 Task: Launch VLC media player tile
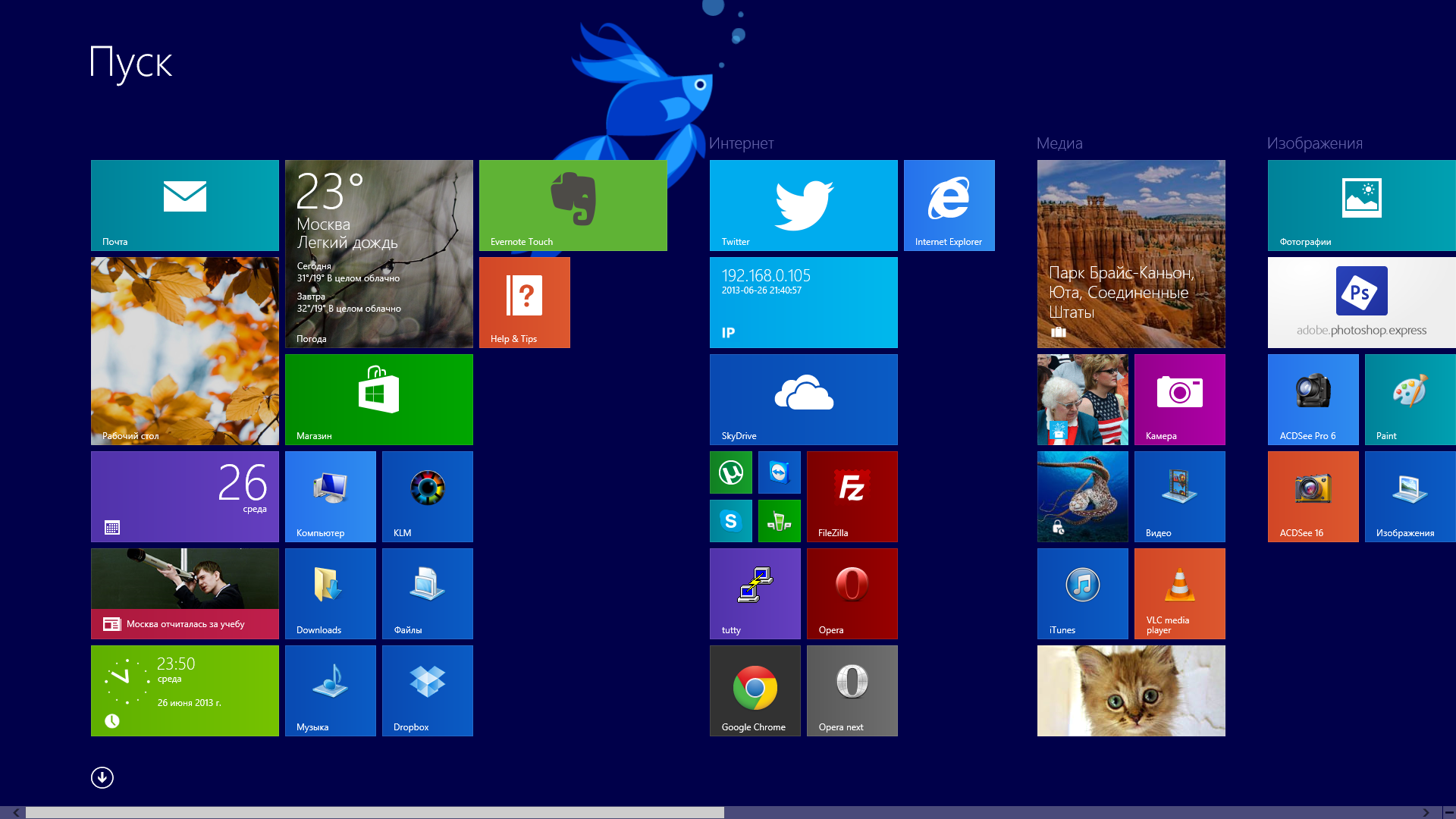coord(1180,594)
